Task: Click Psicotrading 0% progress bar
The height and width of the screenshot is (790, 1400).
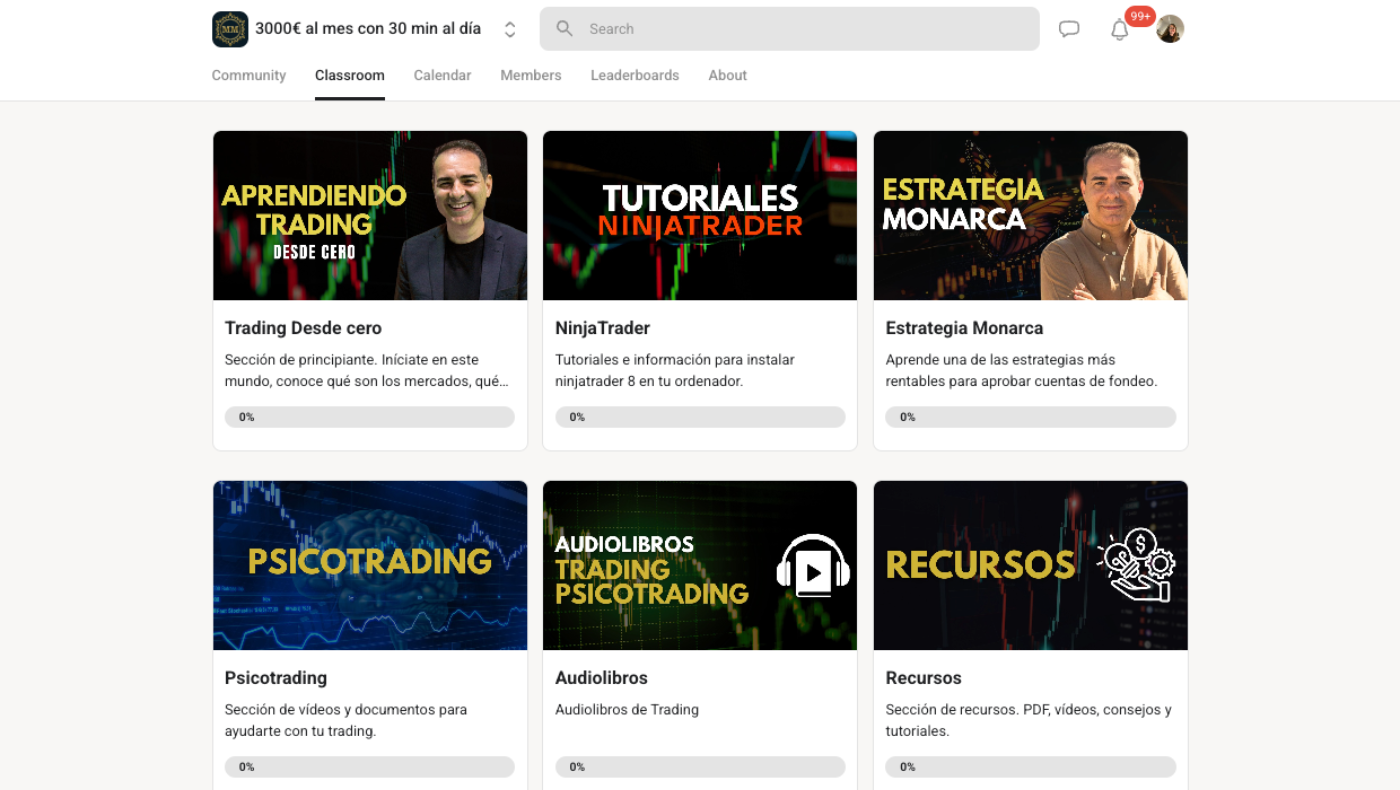Action: [370, 767]
